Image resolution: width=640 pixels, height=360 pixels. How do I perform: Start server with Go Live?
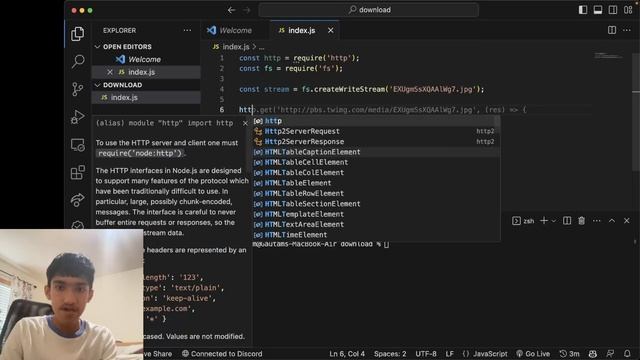533,354
